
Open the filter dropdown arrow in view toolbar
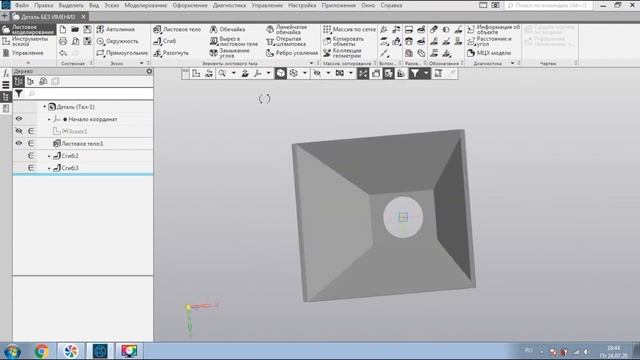[x=426, y=73]
